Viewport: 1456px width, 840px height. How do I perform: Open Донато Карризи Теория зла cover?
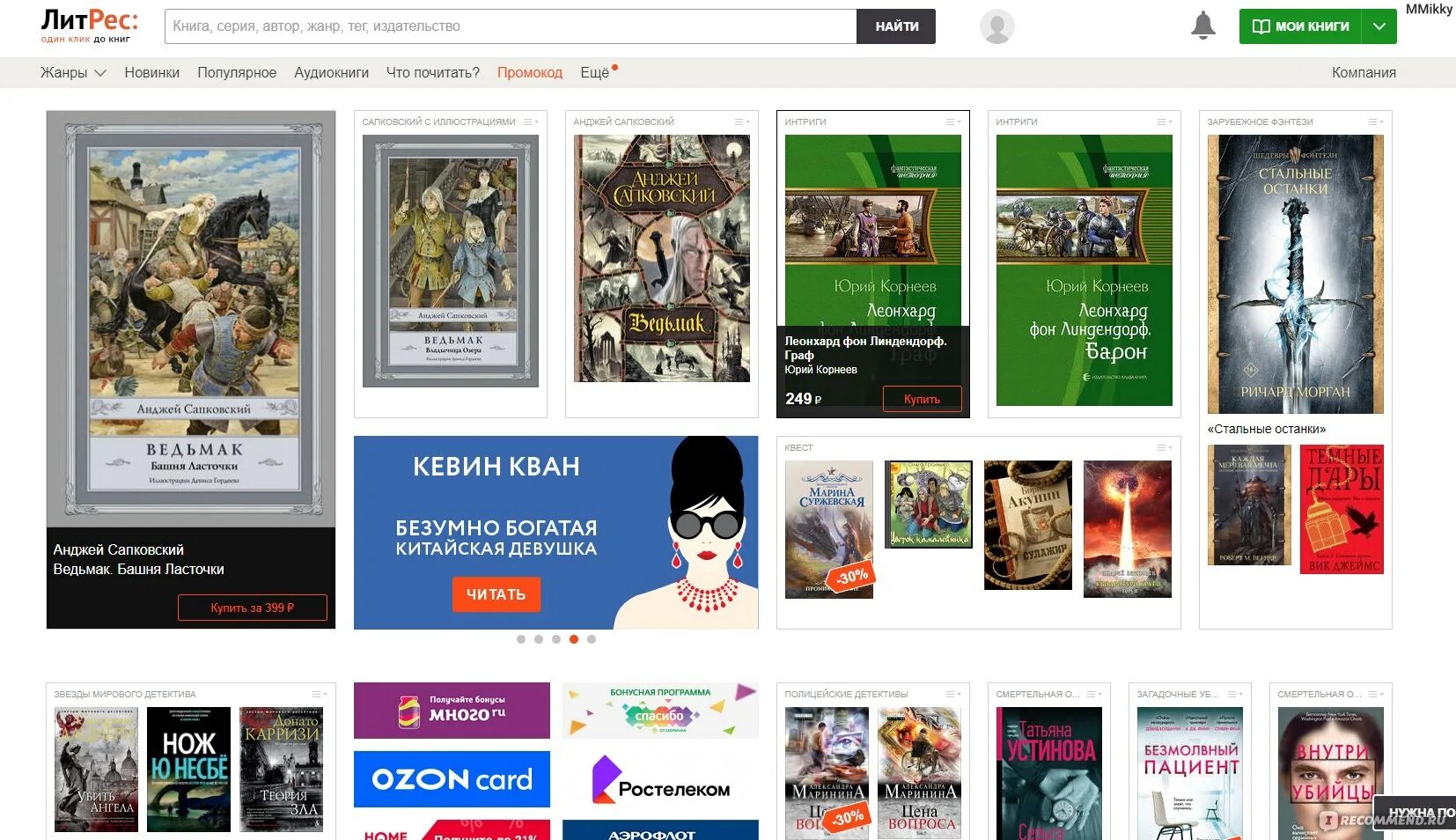282,770
